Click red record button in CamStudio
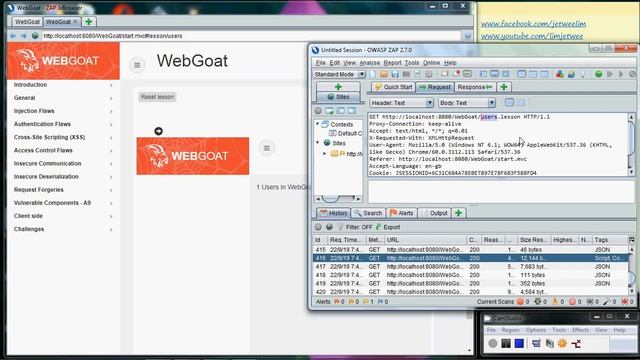 click(x=493, y=344)
